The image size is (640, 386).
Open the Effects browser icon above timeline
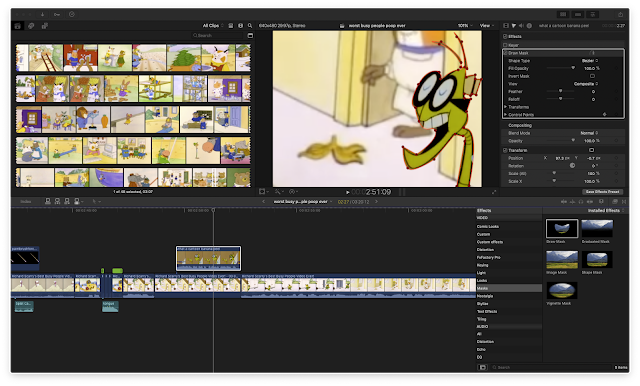(x=615, y=202)
